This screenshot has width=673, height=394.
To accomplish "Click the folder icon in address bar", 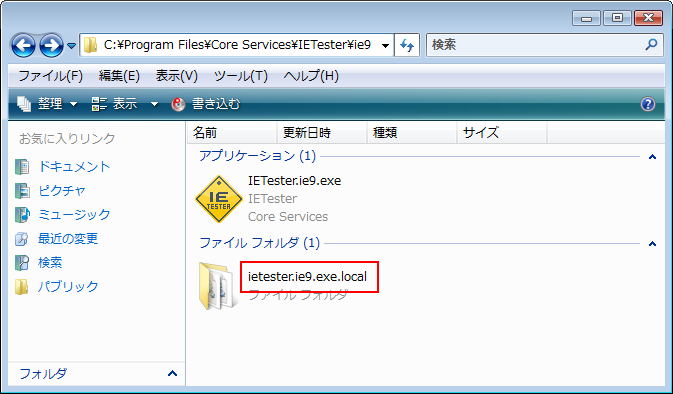I will pos(90,45).
